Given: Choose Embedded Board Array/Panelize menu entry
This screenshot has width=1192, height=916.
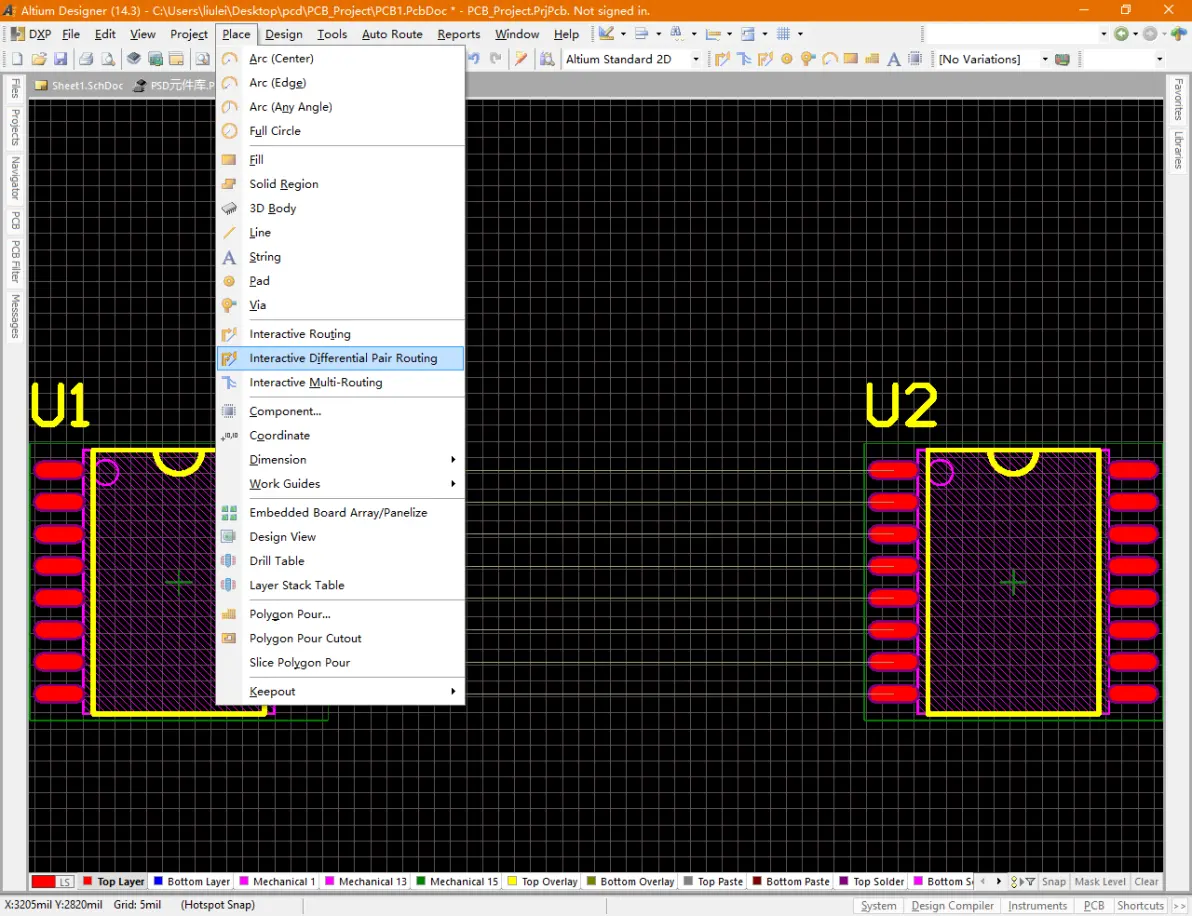Looking at the screenshot, I should click(x=341, y=513).
